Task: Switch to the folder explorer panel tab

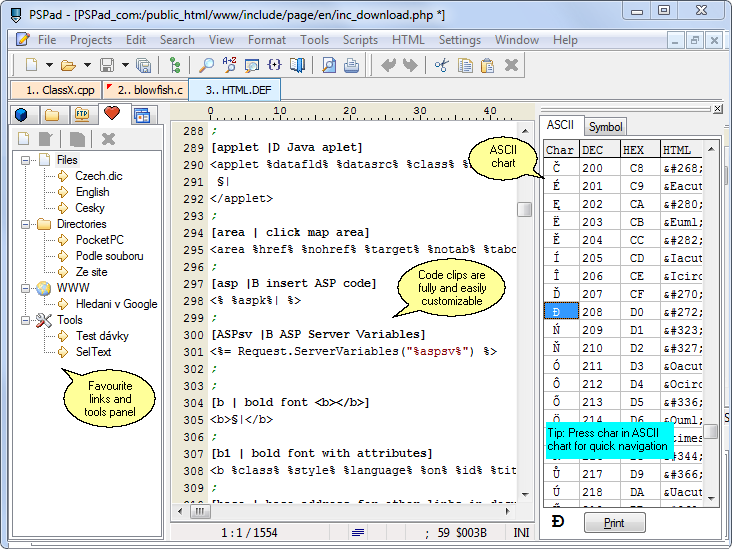Action: click(x=52, y=114)
